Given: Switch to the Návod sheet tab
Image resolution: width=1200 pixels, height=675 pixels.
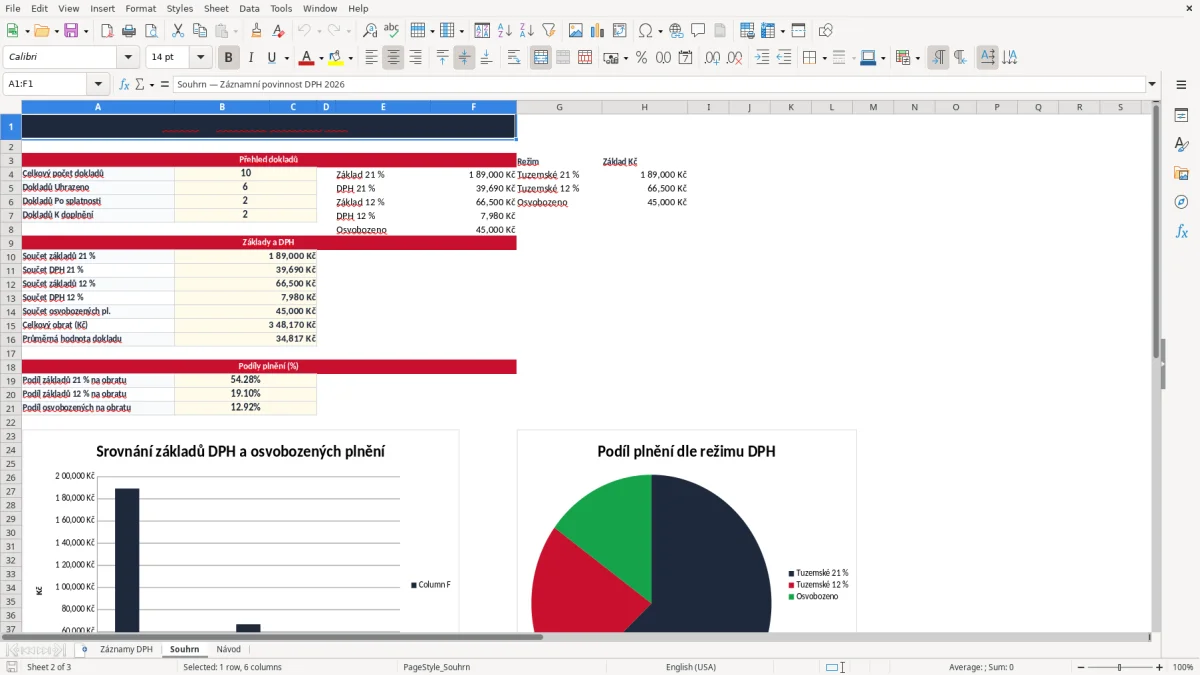Looking at the screenshot, I should point(228,649).
